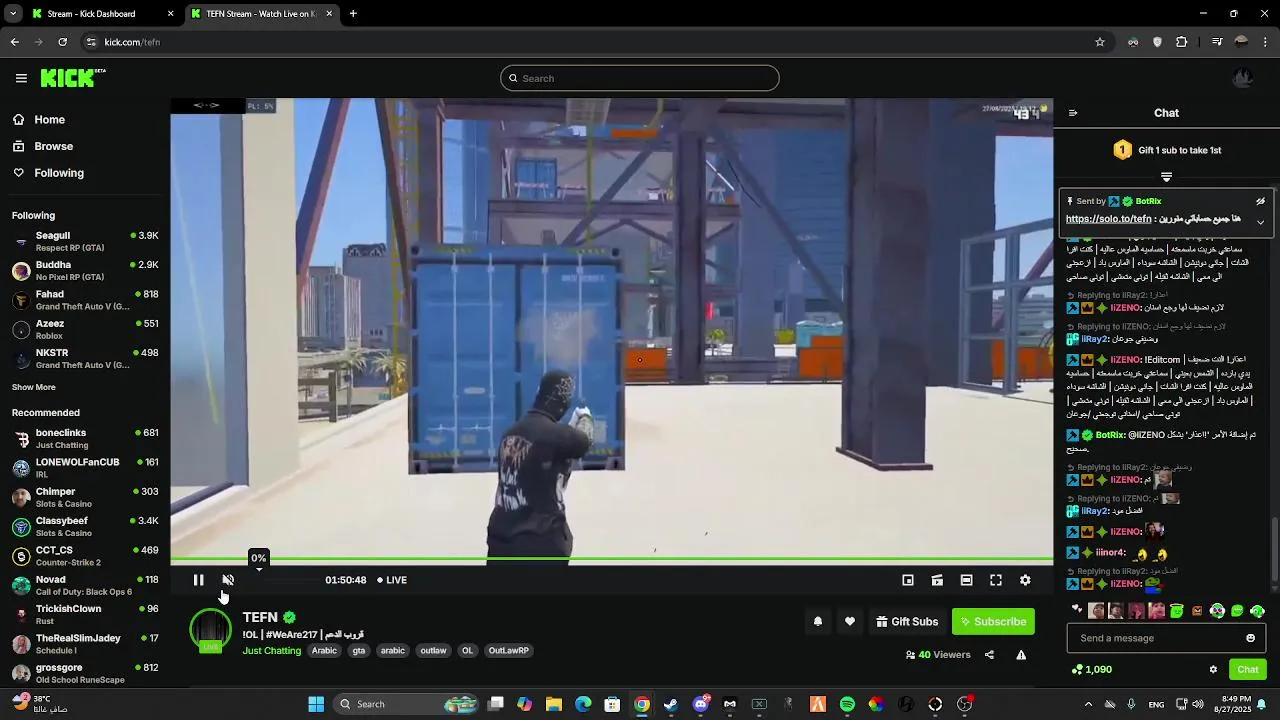Click the Gift Subs button
This screenshot has width=1280, height=720.
907,622
